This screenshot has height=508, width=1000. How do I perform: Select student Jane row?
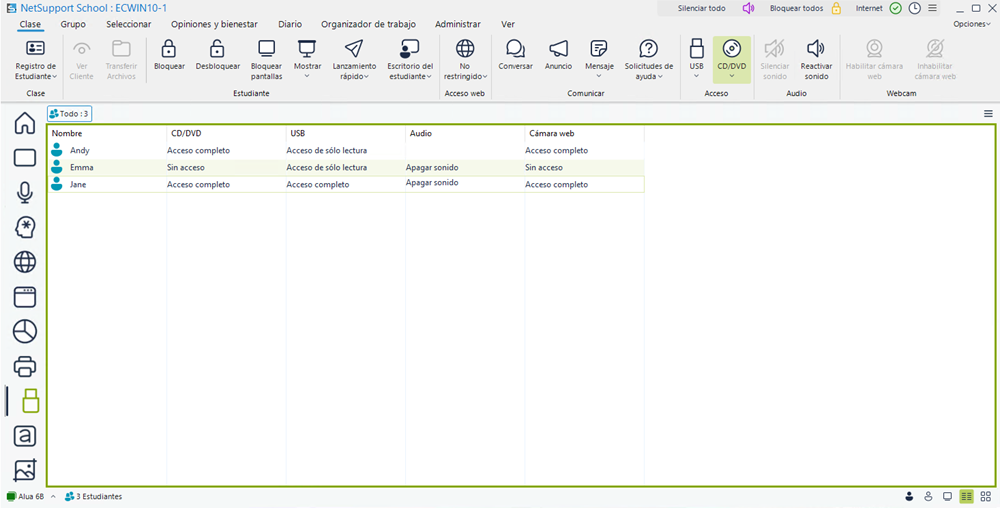(346, 184)
